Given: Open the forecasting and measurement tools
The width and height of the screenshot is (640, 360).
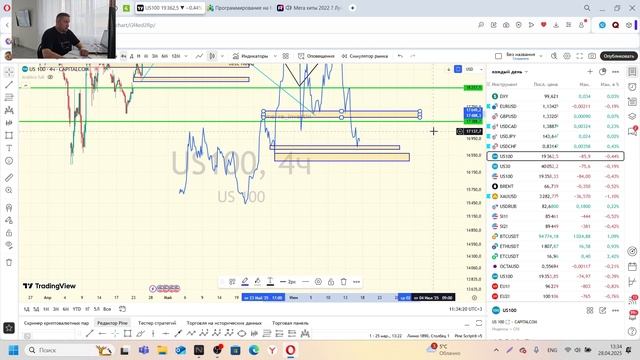Looking at the screenshot, I should 9,123.
